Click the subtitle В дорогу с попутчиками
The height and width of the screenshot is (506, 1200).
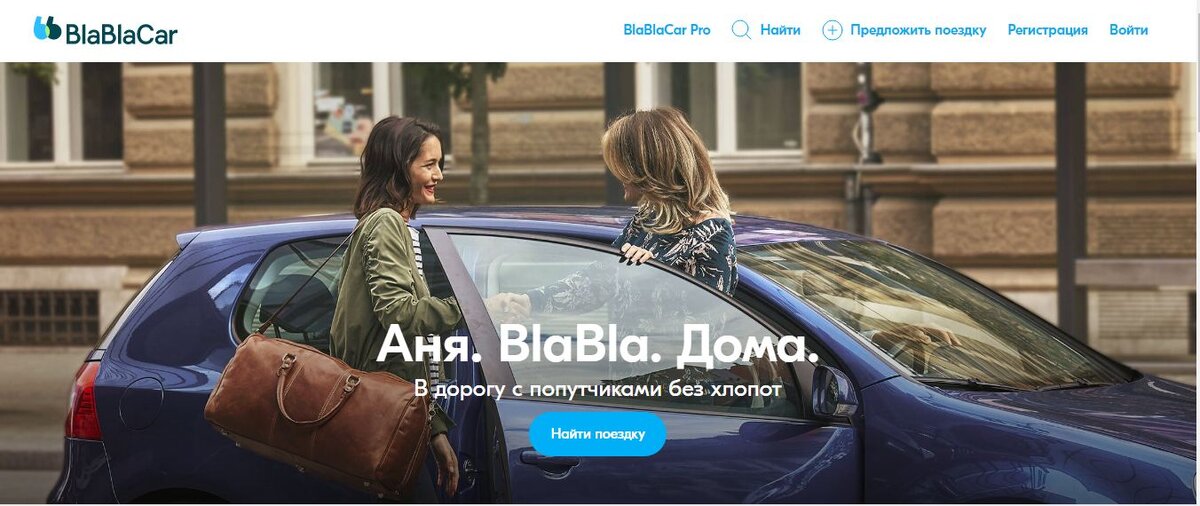[x=597, y=388]
